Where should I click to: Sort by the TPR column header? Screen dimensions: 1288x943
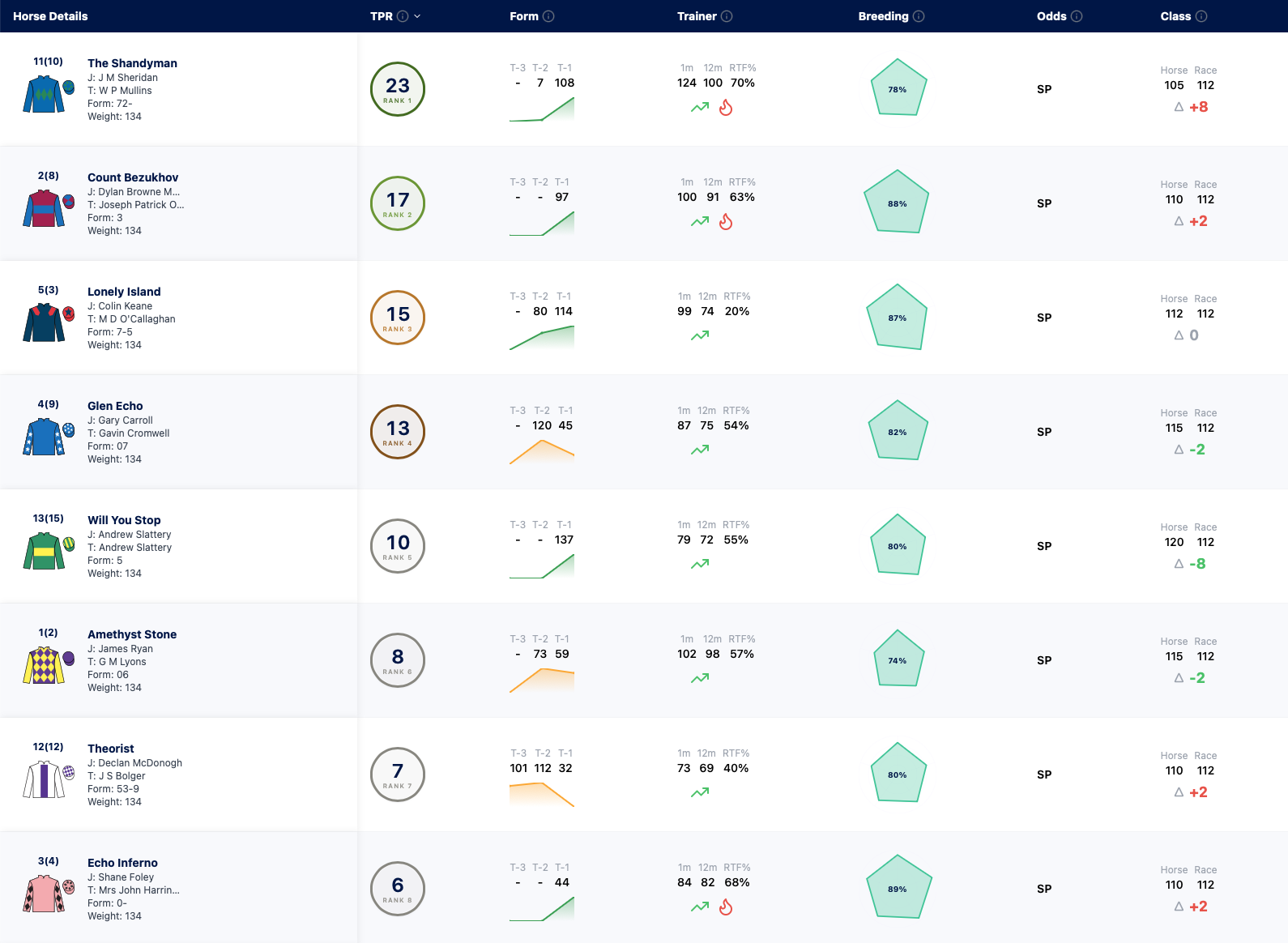pos(382,16)
